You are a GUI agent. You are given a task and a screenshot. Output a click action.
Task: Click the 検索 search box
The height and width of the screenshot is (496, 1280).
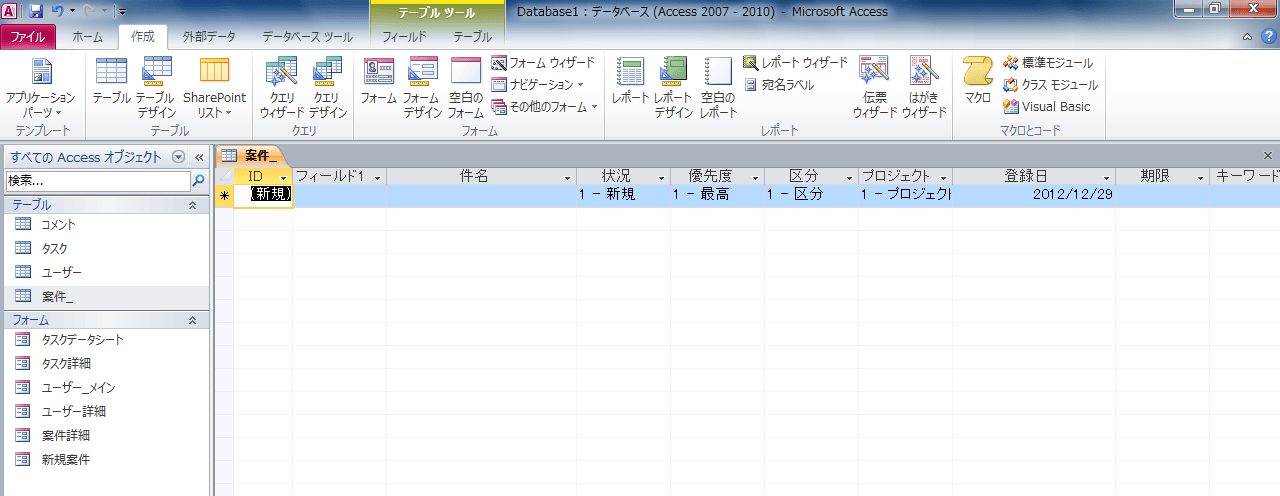pos(97,181)
